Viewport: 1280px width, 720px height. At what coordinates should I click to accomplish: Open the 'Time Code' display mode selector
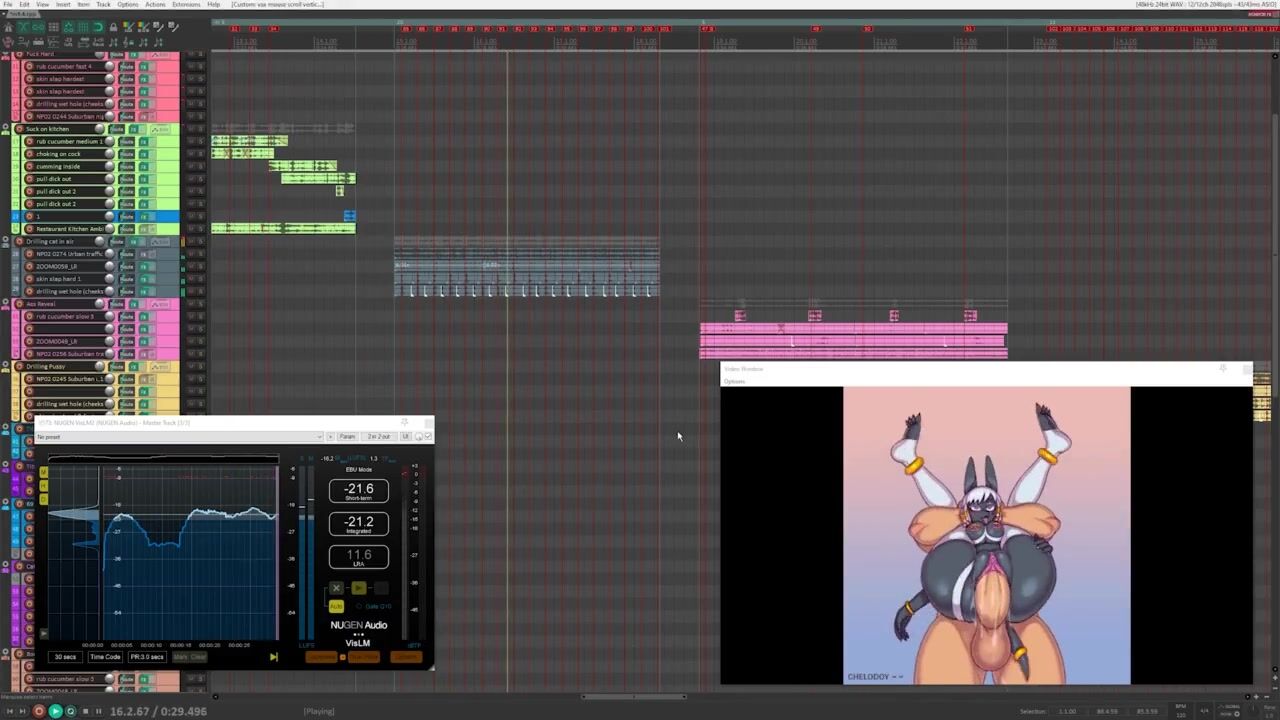pos(105,657)
